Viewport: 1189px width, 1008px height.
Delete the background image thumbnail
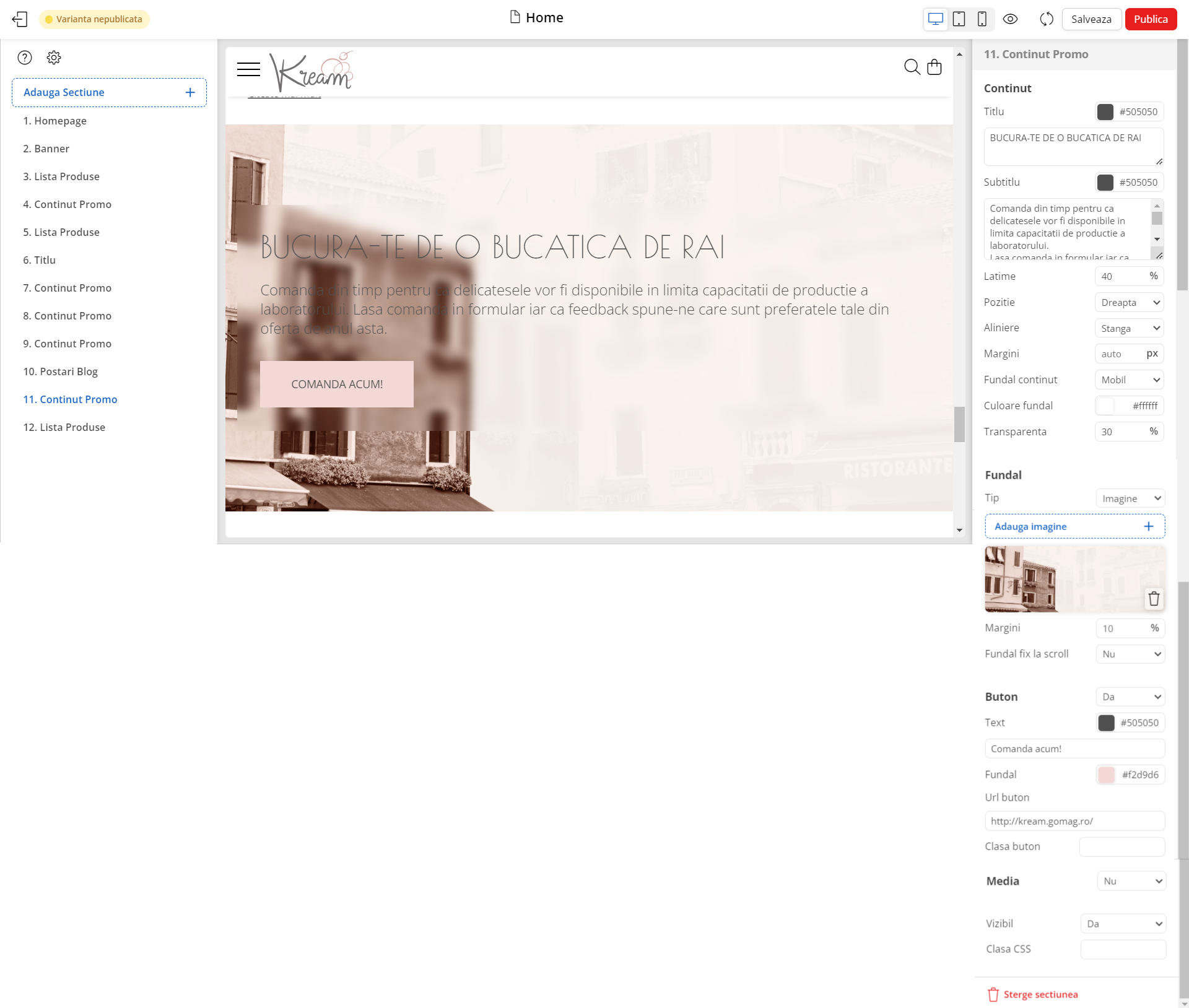[1154, 599]
